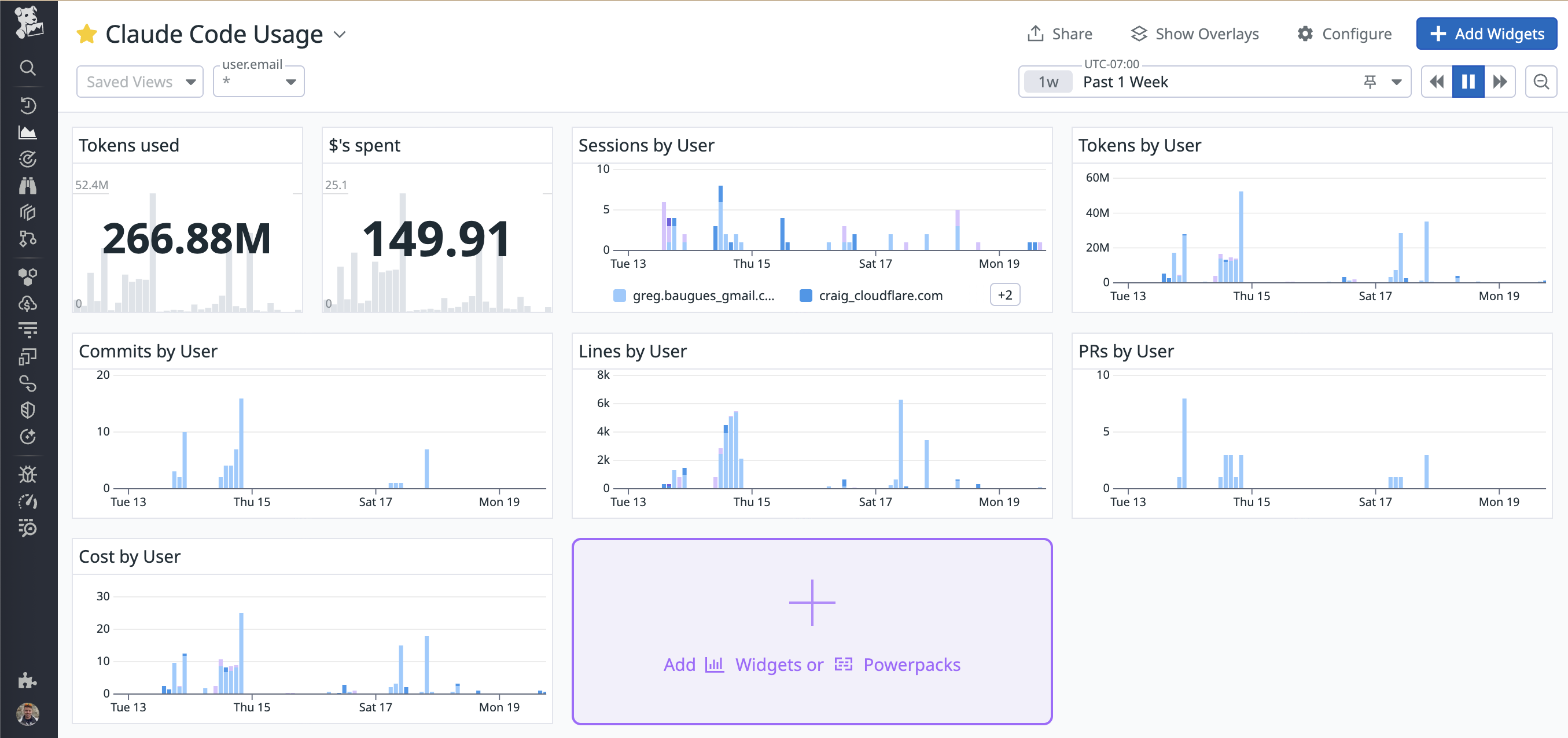Open the circular sparkle sidebar icon

coord(27,437)
